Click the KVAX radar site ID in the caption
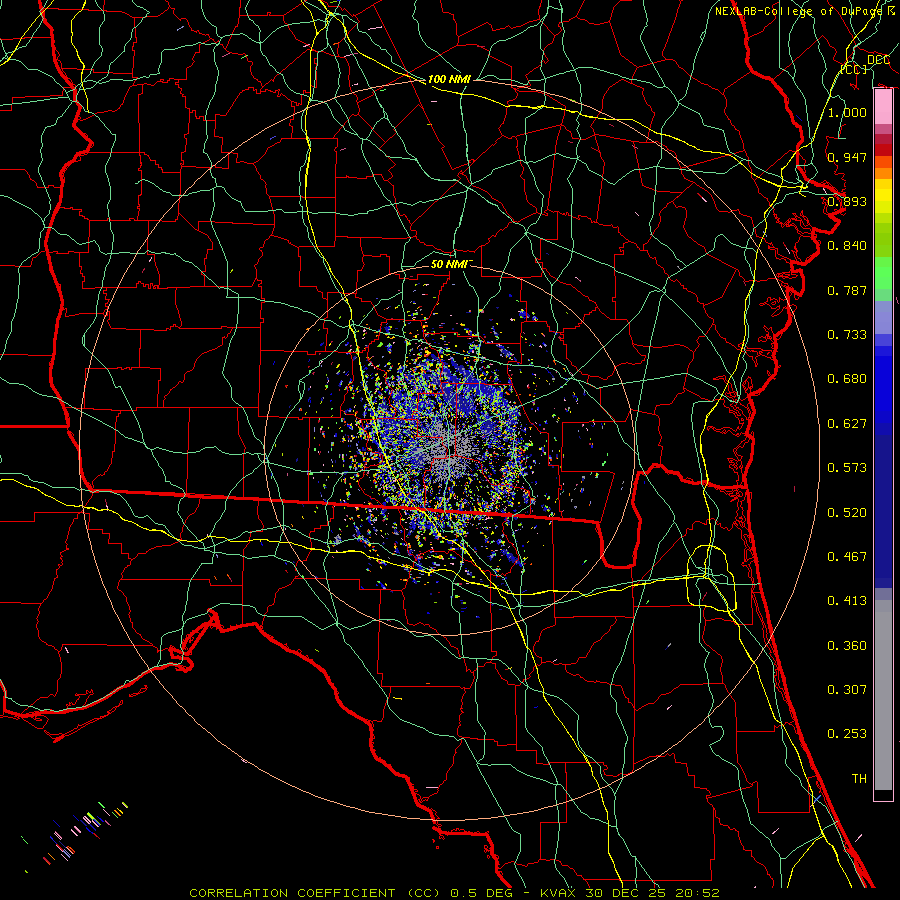Screen dimensions: 900x900 pyautogui.click(x=558, y=893)
